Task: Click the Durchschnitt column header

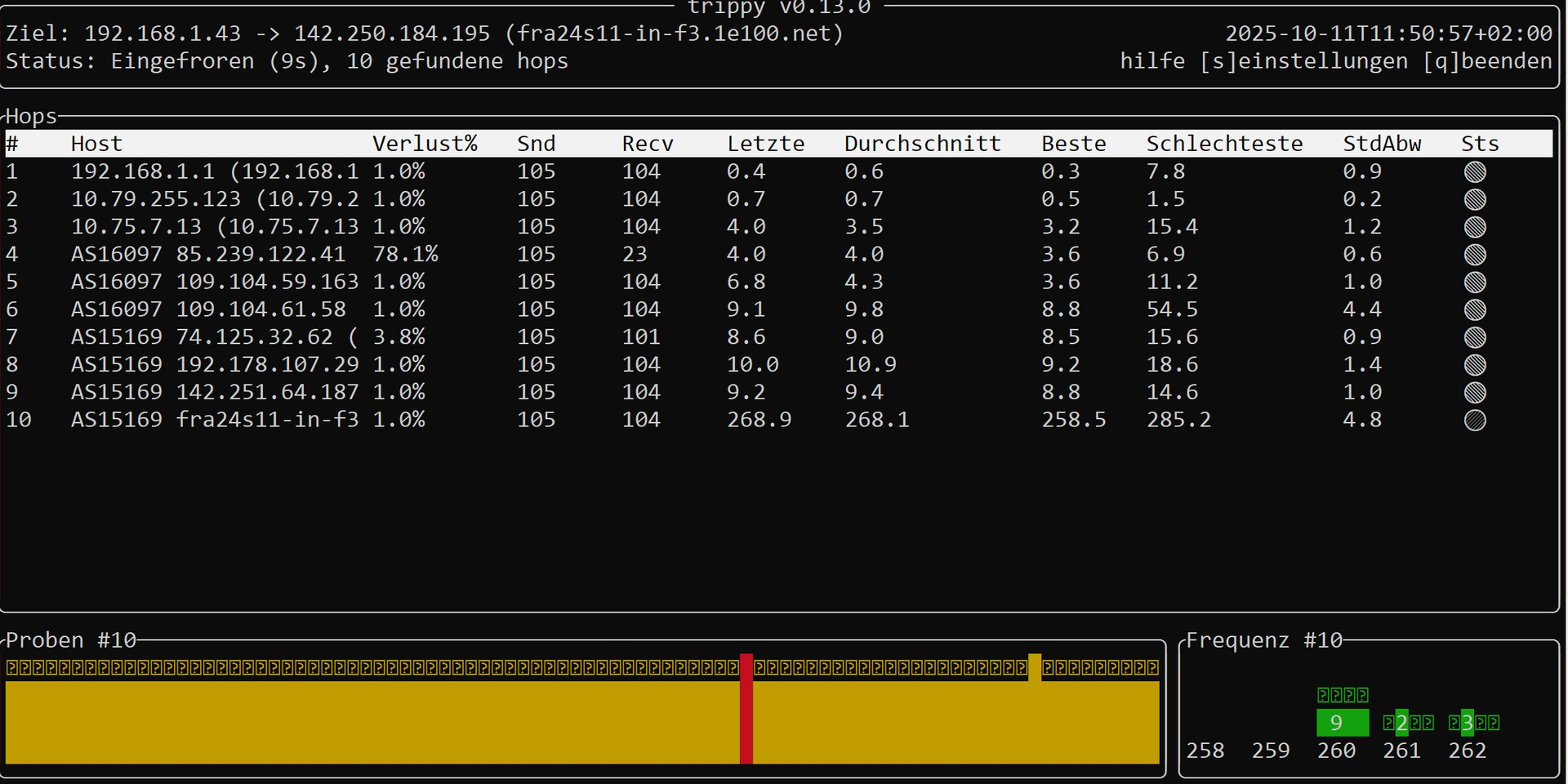Action: pyautogui.click(x=923, y=144)
